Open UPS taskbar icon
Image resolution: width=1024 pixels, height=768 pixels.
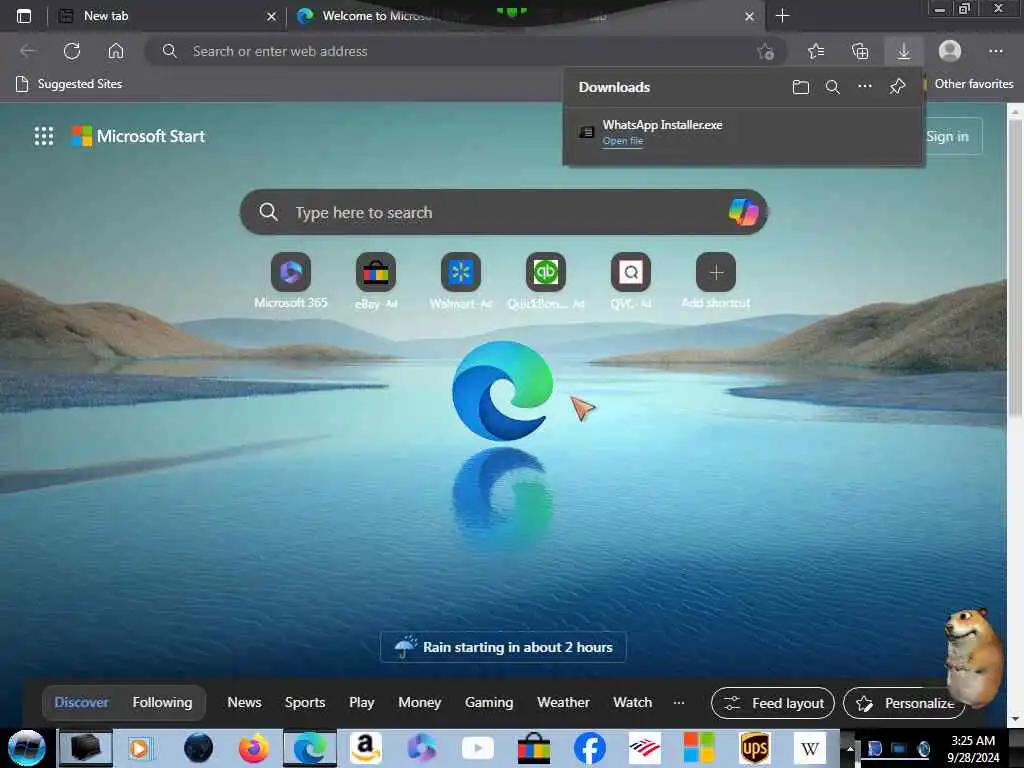point(754,748)
